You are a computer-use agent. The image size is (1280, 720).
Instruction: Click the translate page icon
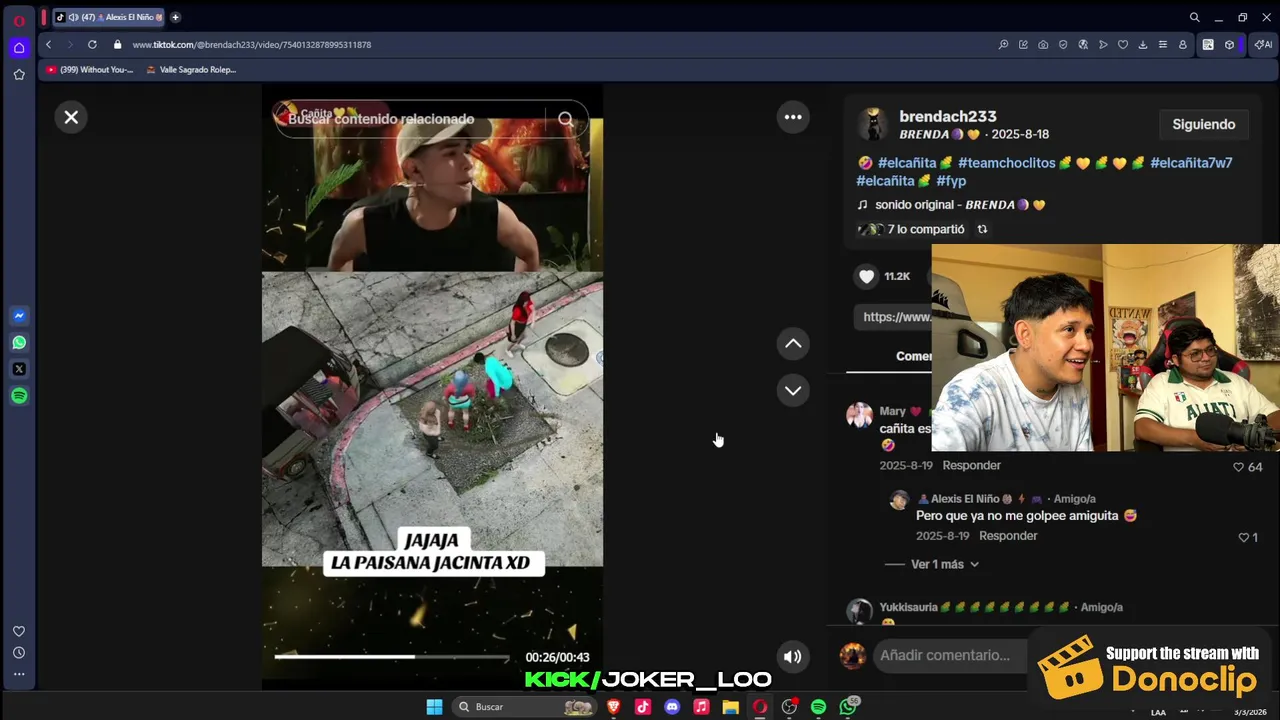tap(1083, 44)
